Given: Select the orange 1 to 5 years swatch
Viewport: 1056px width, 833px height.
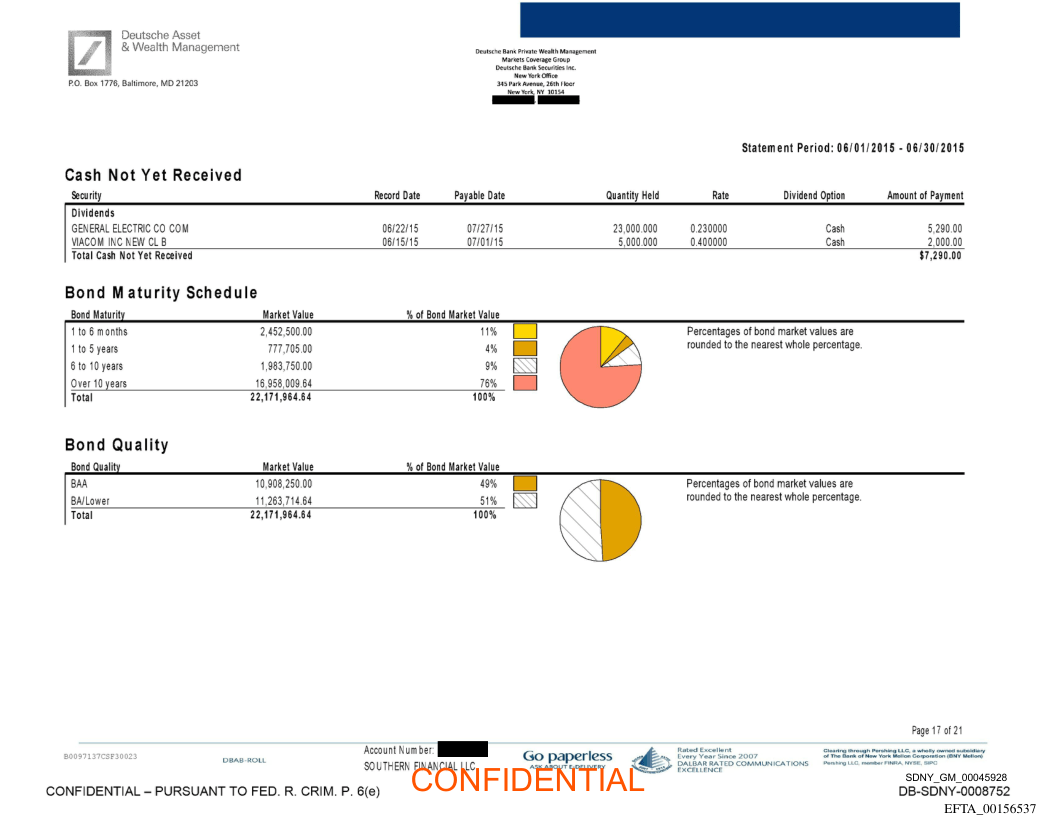Looking at the screenshot, I should pyautogui.click(x=525, y=348).
